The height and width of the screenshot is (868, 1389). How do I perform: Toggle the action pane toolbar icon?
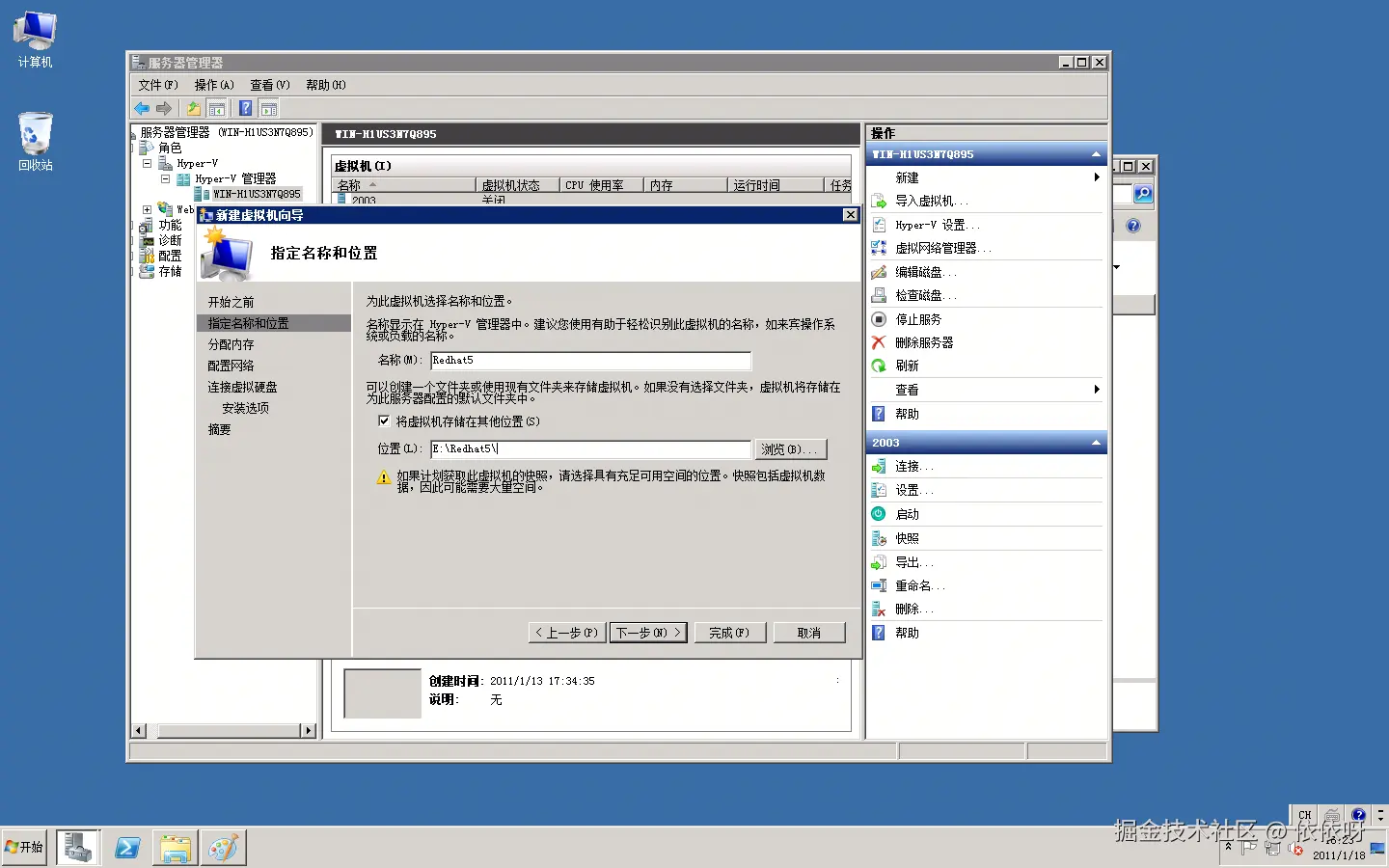tap(269, 108)
